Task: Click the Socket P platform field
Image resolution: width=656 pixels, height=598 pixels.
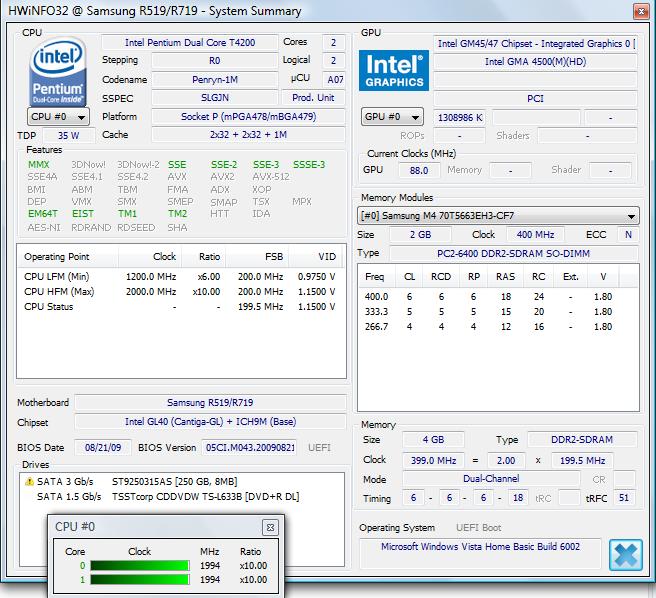Action: point(249,116)
